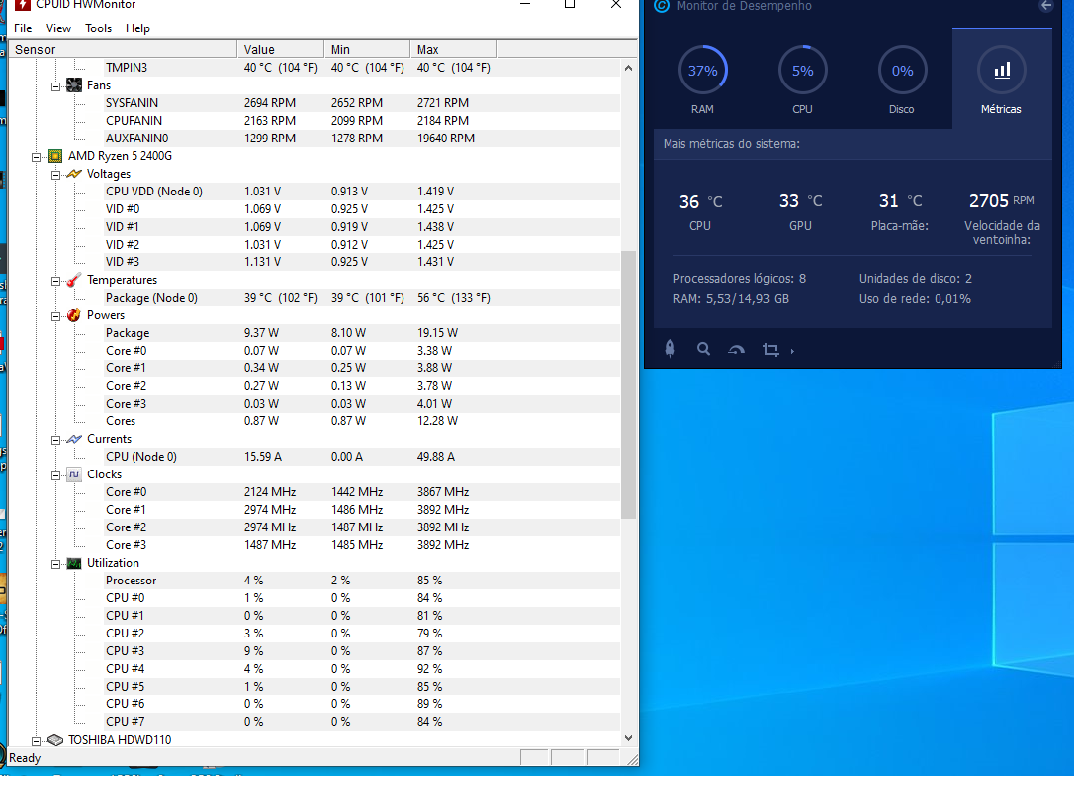Click the Max column header
Image resolution: width=1078 pixels, height=790 pixels.
pos(453,50)
